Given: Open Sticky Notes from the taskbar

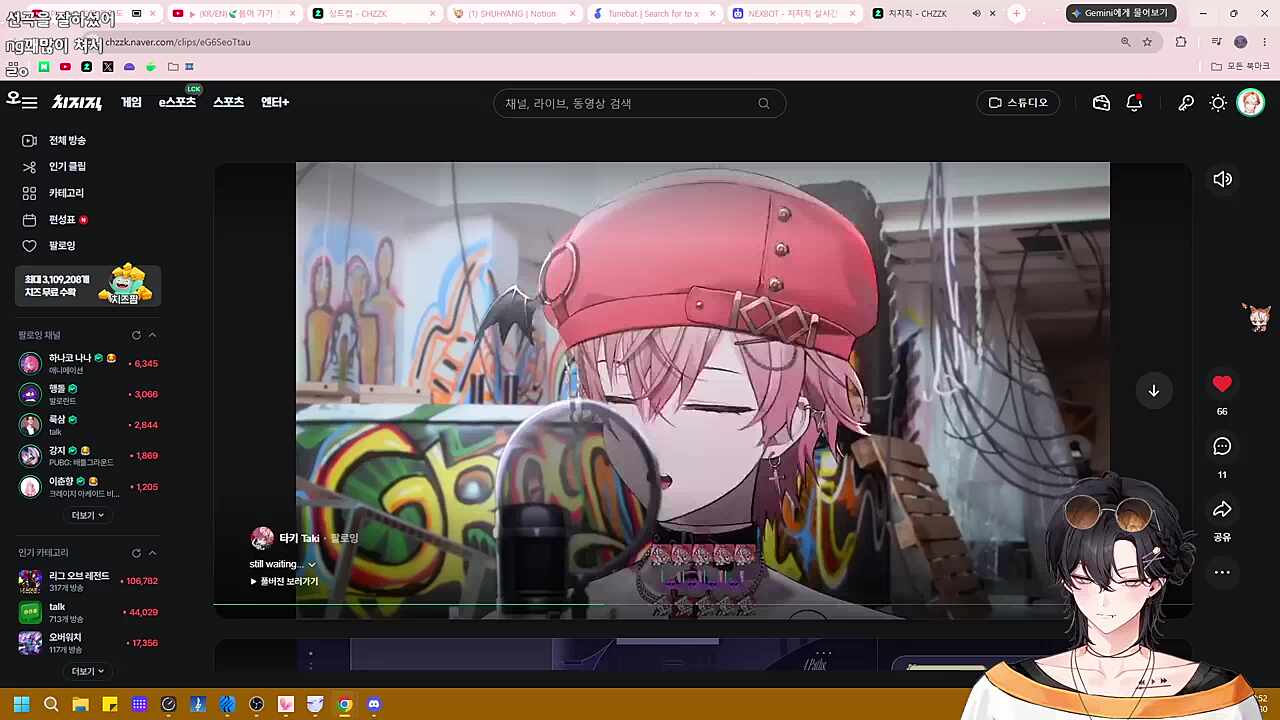Looking at the screenshot, I should pos(110,704).
